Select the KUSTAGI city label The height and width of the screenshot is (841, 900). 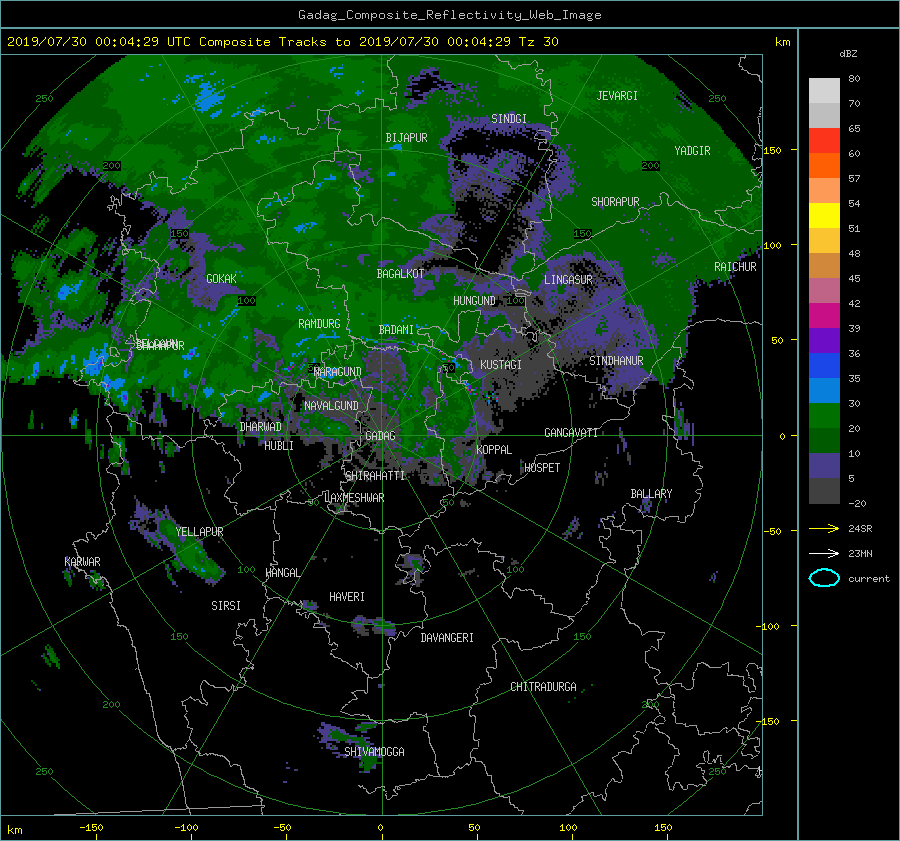coord(501,365)
